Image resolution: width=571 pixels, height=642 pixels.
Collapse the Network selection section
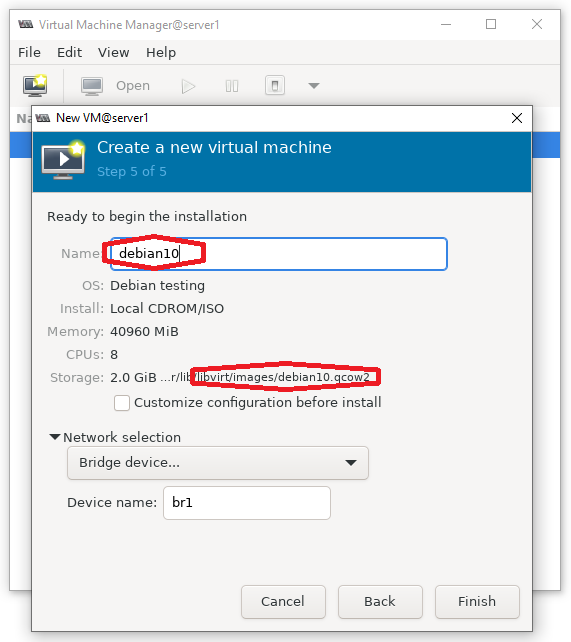[x=55, y=437]
